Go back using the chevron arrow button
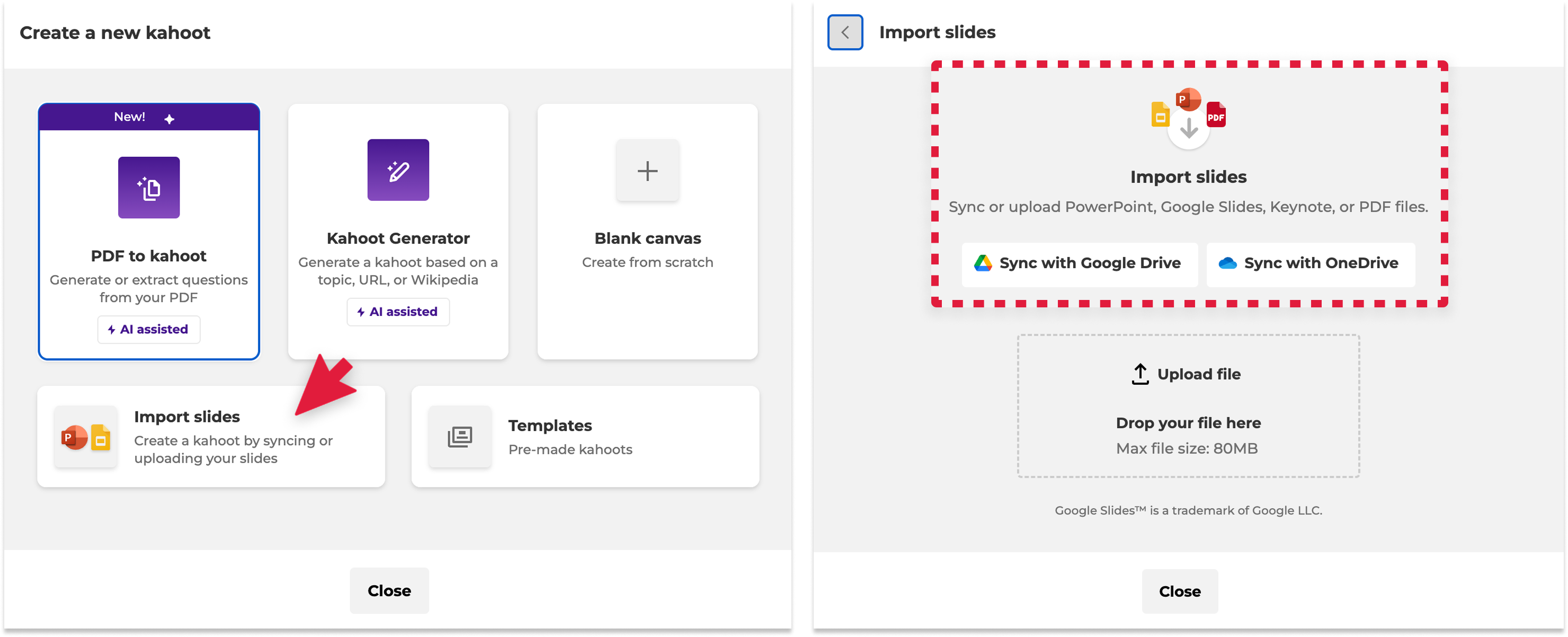The height and width of the screenshot is (637, 1568). [x=845, y=32]
